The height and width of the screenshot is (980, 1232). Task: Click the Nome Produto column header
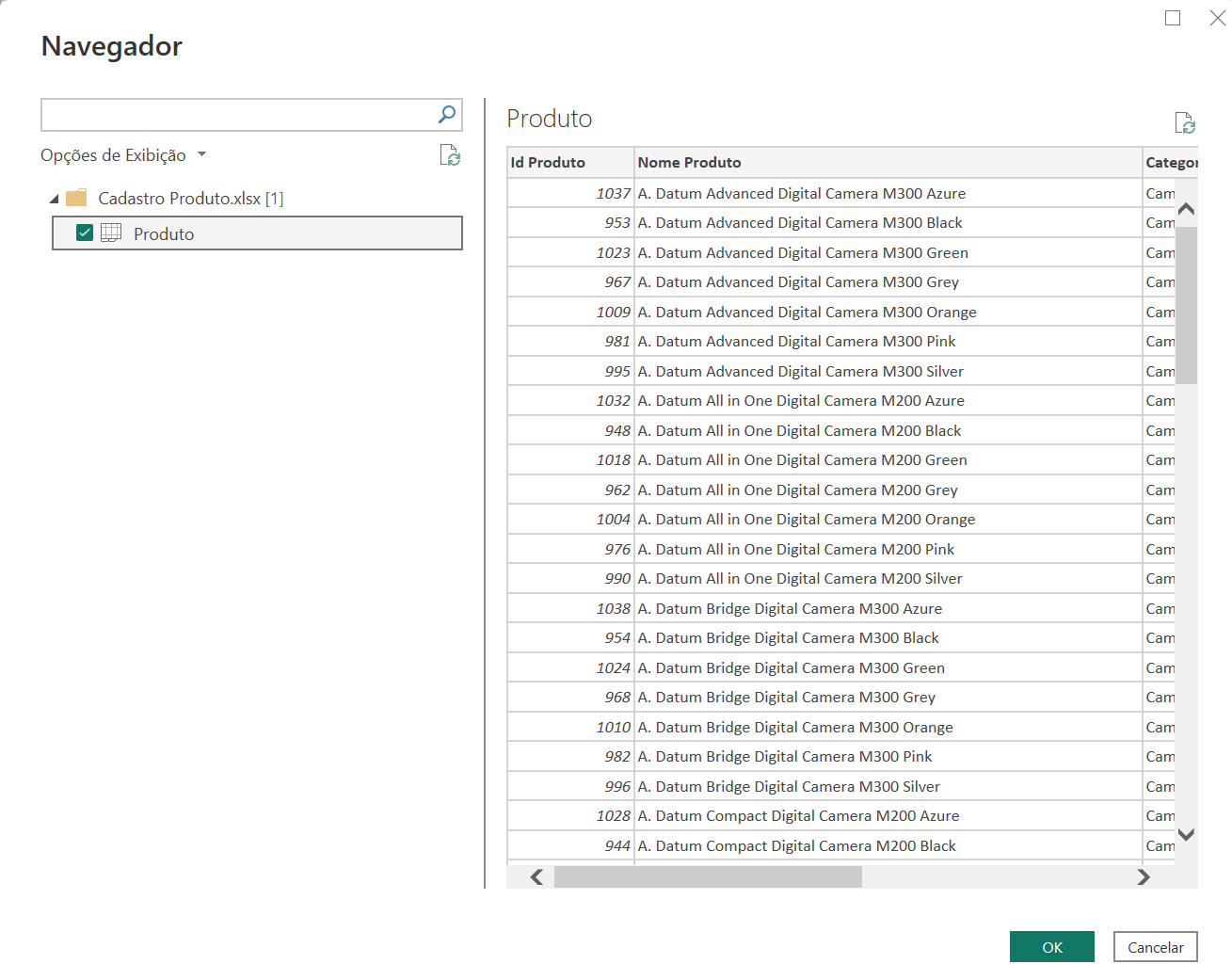[888, 162]
